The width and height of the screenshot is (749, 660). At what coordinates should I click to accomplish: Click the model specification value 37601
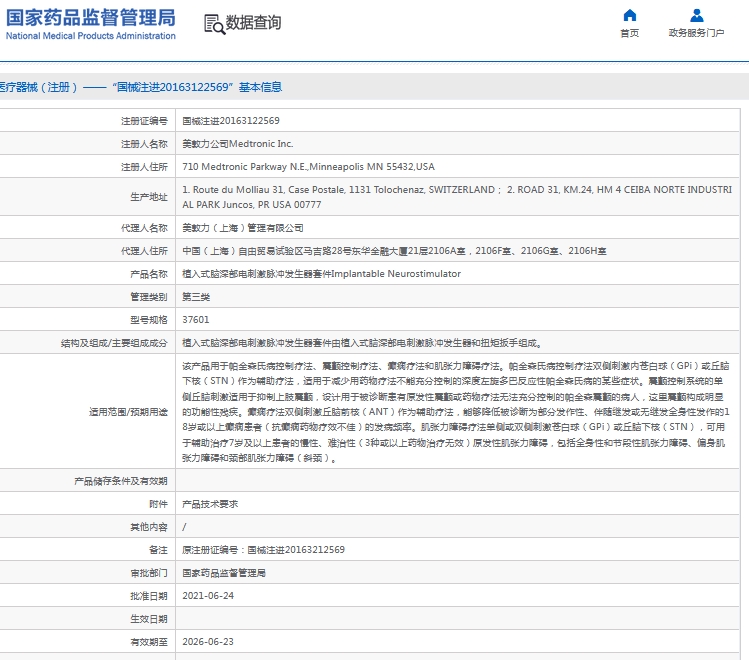click(x=196, y=319)
